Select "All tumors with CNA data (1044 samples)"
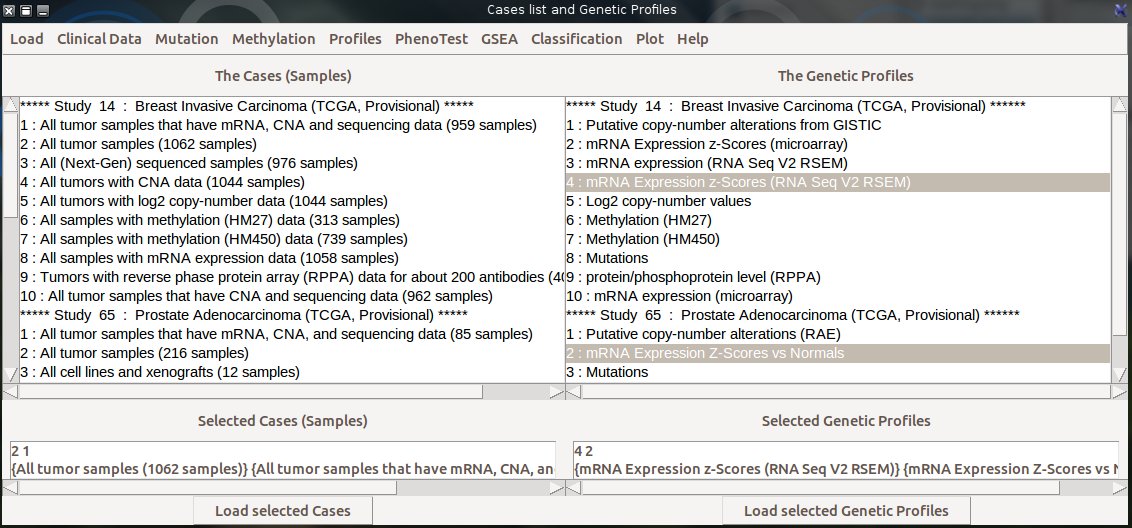Screen dimensions: 1132x528 coord(162,182)
